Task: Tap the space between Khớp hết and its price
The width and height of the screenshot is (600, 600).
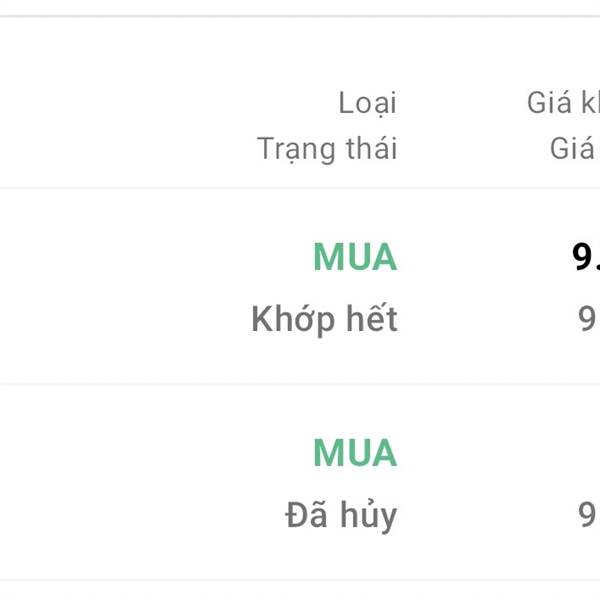Action: [488, 319]
